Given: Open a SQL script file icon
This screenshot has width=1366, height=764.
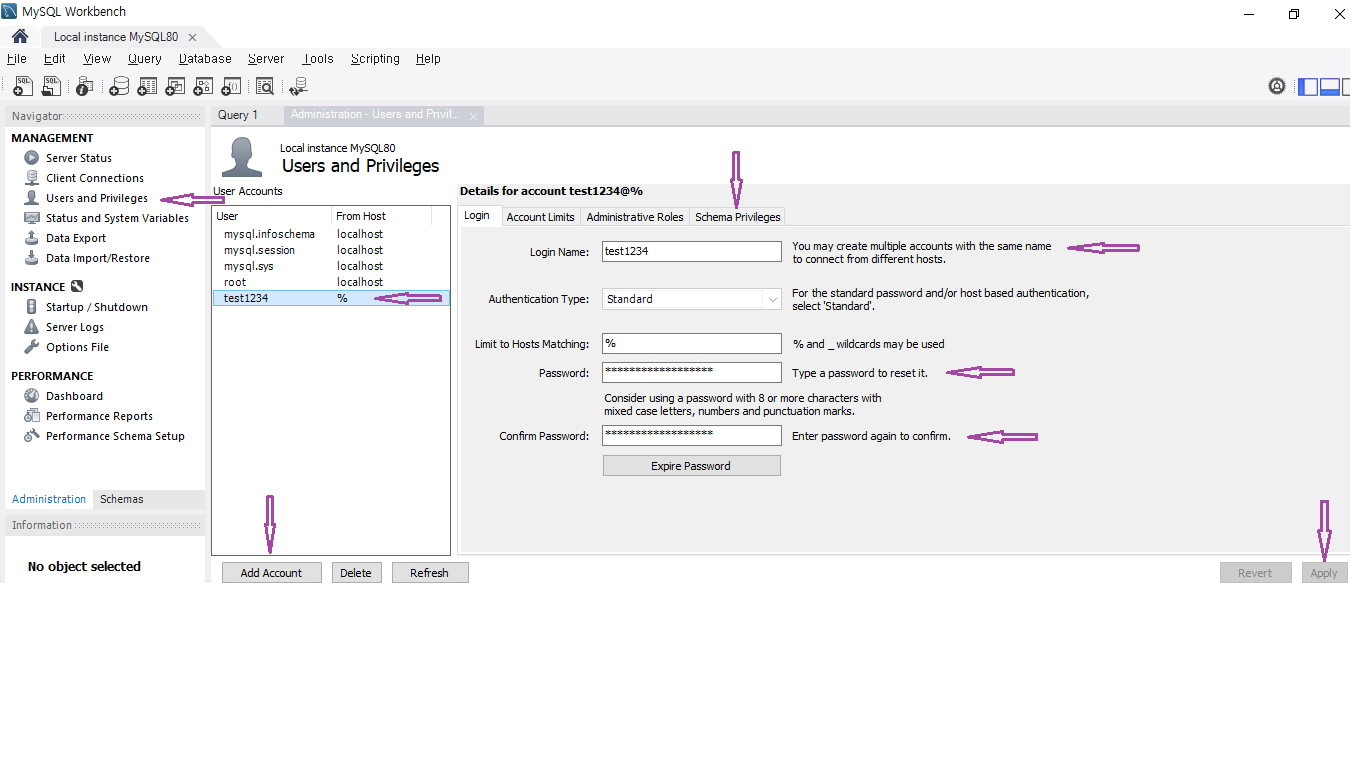Looking at the screenshot, I should [50, 87].
